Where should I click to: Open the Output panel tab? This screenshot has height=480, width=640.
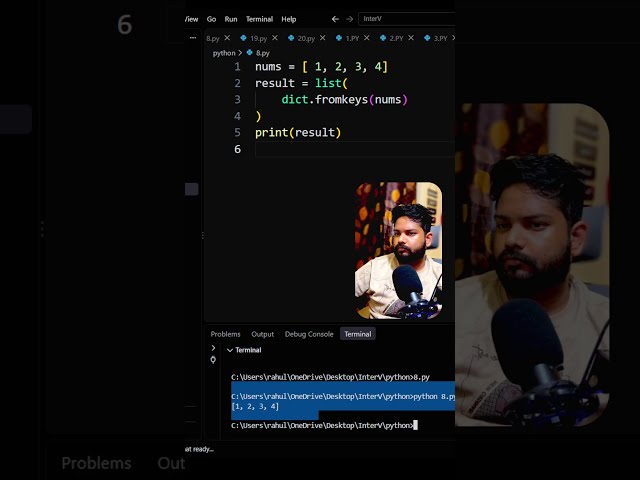[262, 334]
